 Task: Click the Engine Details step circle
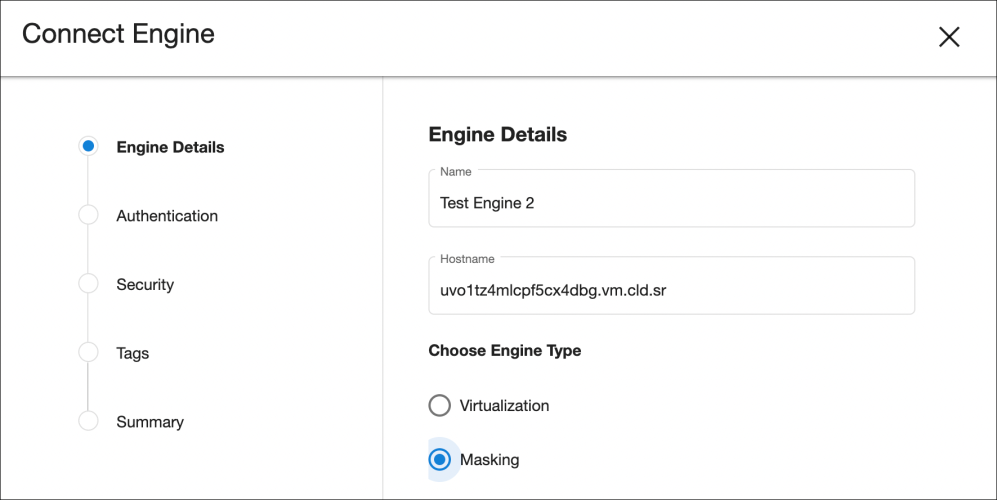88,146
